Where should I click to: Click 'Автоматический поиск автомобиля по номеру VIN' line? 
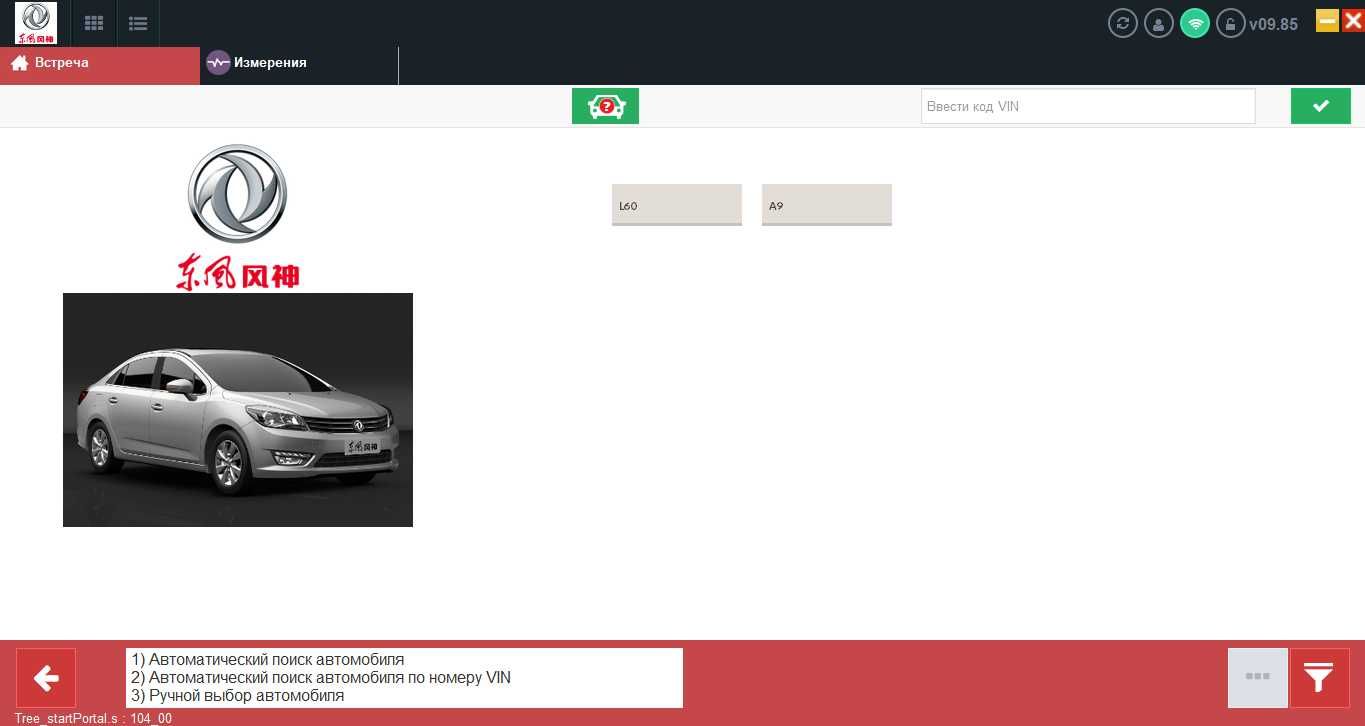coord(321,678)
